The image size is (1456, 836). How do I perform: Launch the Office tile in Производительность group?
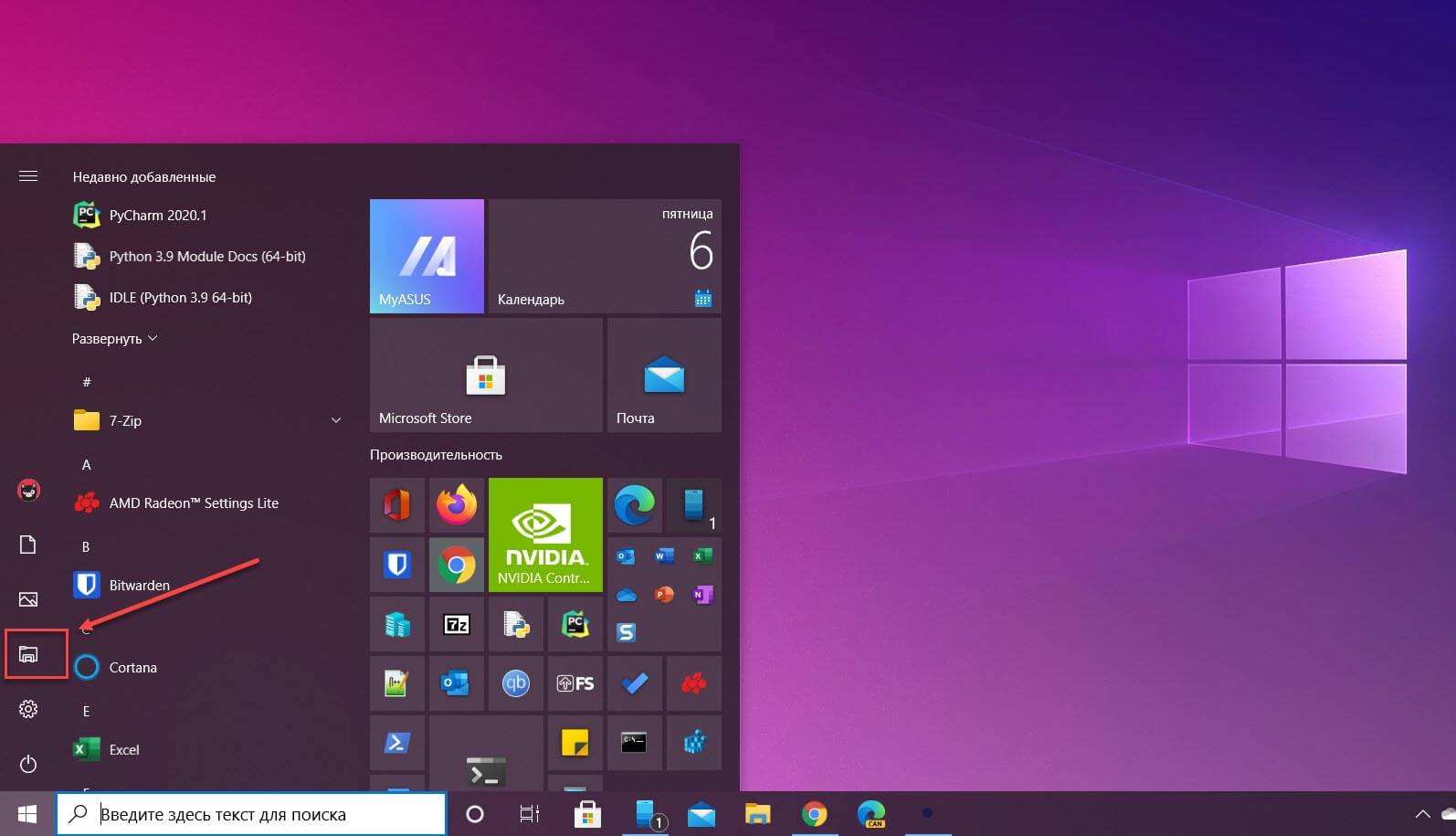coord(397,505)
